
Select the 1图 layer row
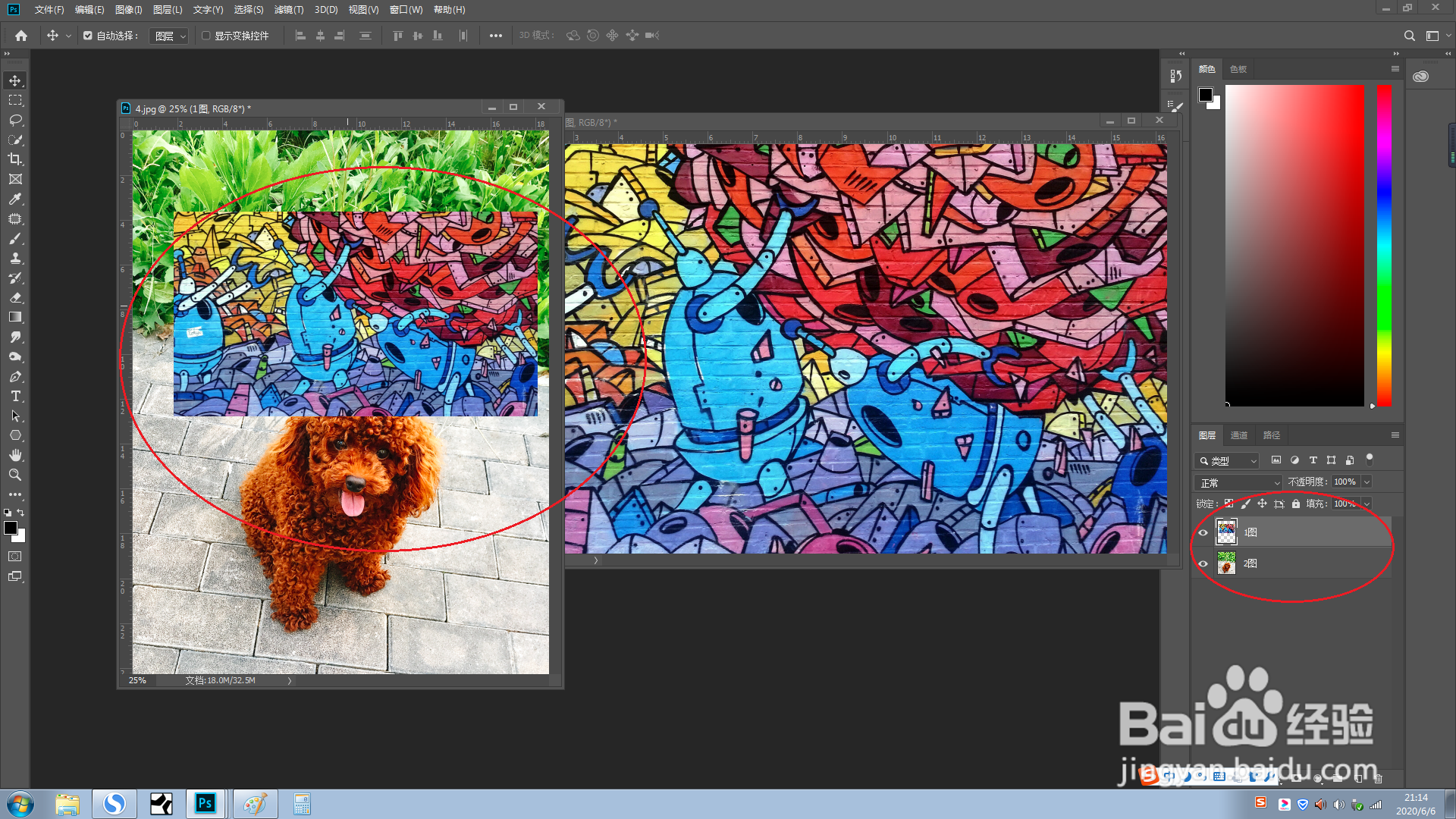pyautogui.click(x=1292, y=532)
